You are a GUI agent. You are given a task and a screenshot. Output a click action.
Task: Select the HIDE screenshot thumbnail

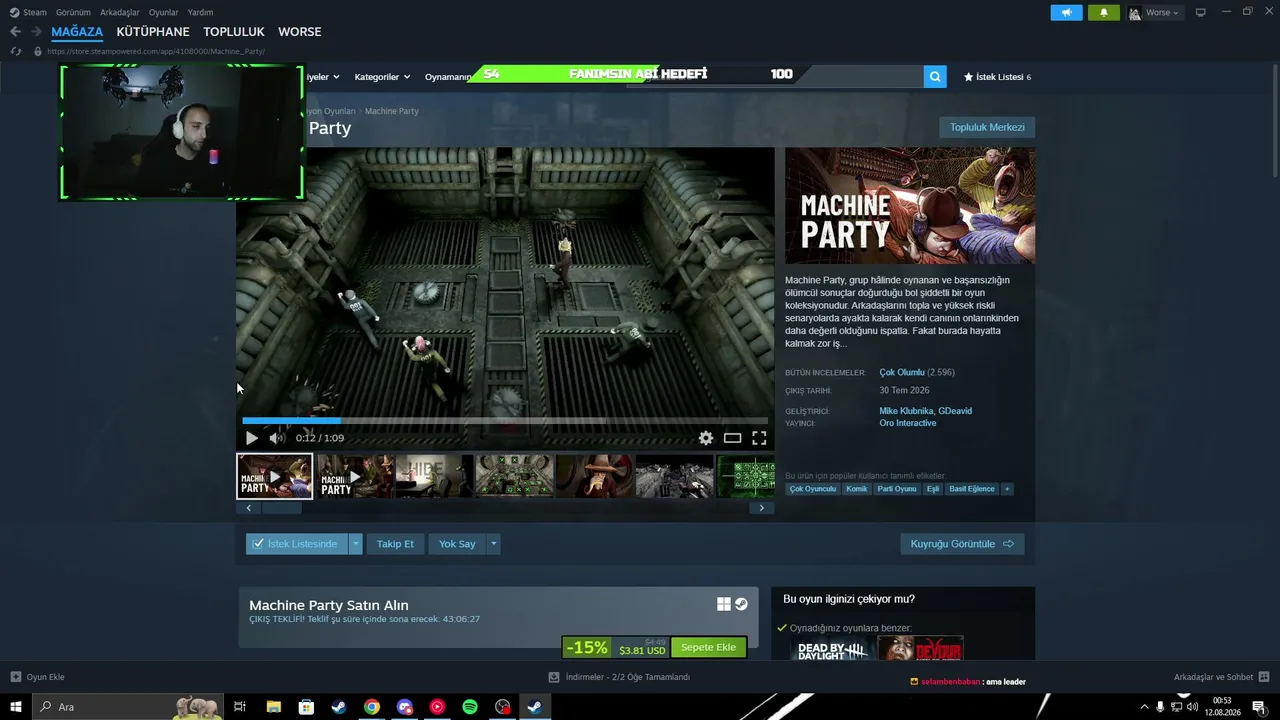coord(434,476)
